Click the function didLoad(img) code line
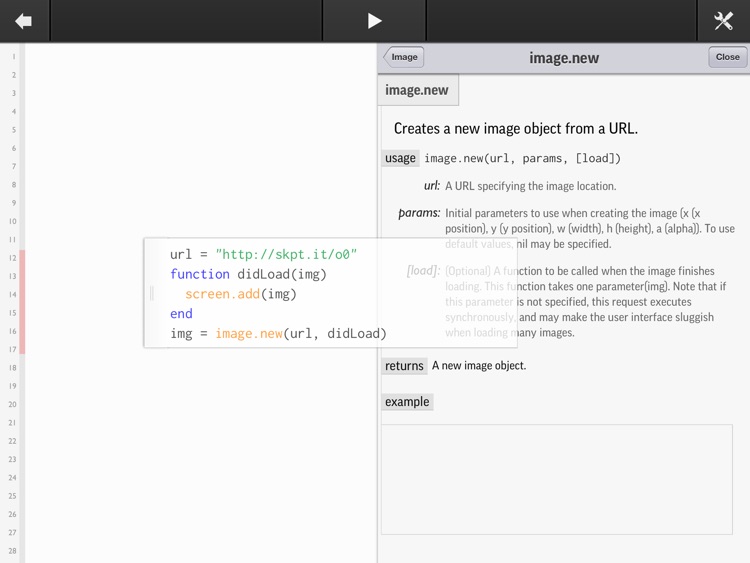750x563 pixels. [248, 274]
